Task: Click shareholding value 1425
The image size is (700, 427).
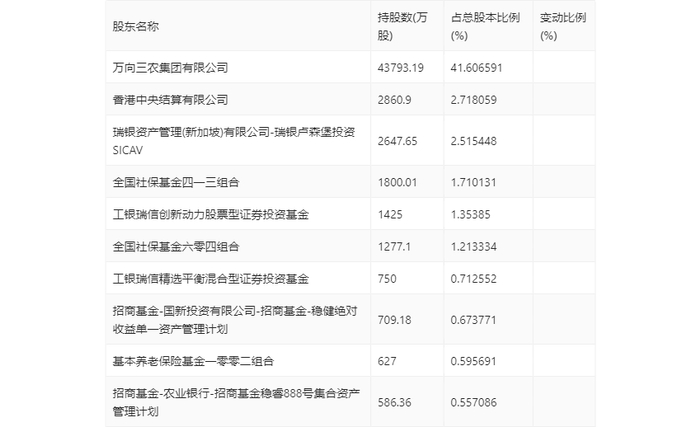Action: pyautogui.click(x=390, y=214)
